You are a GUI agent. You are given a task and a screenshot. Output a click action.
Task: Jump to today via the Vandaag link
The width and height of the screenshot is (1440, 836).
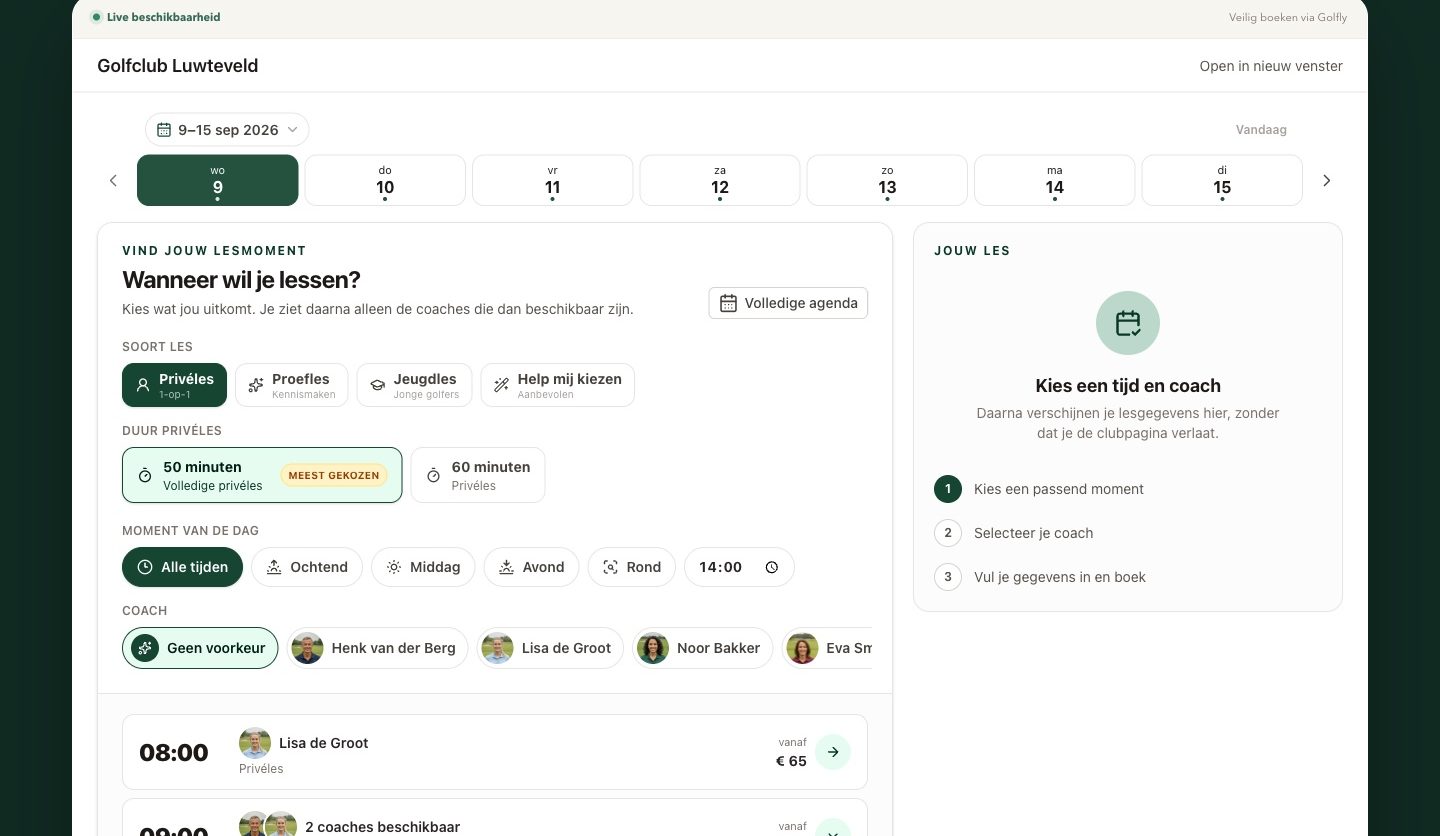(1261, 130)
